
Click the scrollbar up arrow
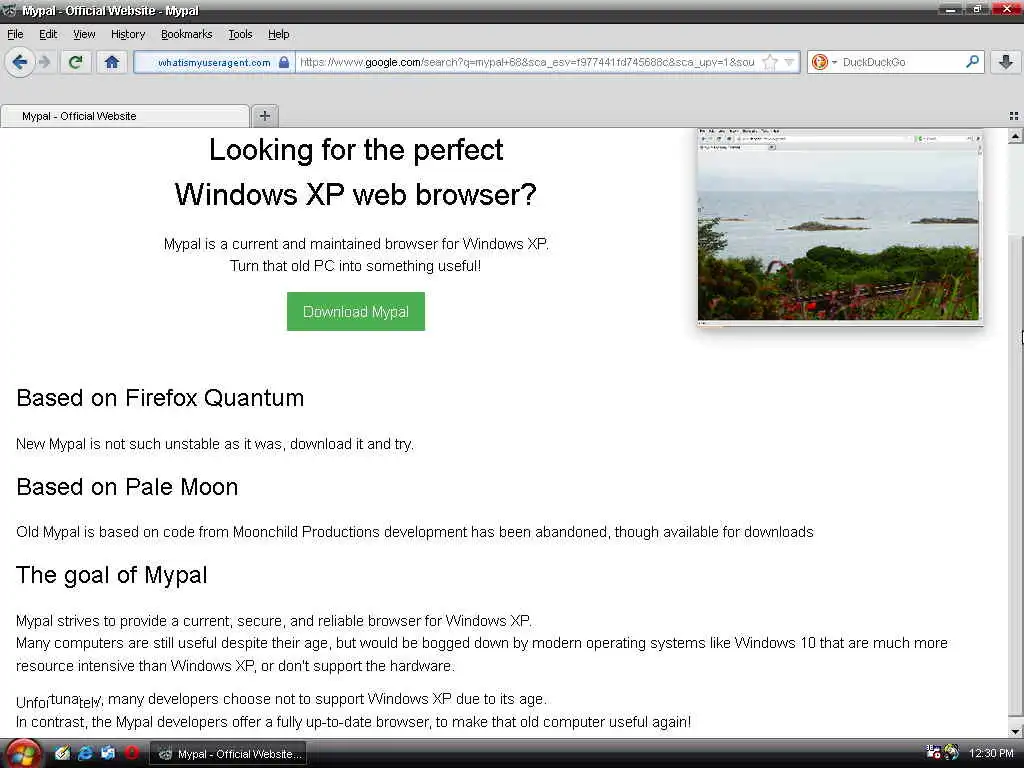(x=1015, y=136)
